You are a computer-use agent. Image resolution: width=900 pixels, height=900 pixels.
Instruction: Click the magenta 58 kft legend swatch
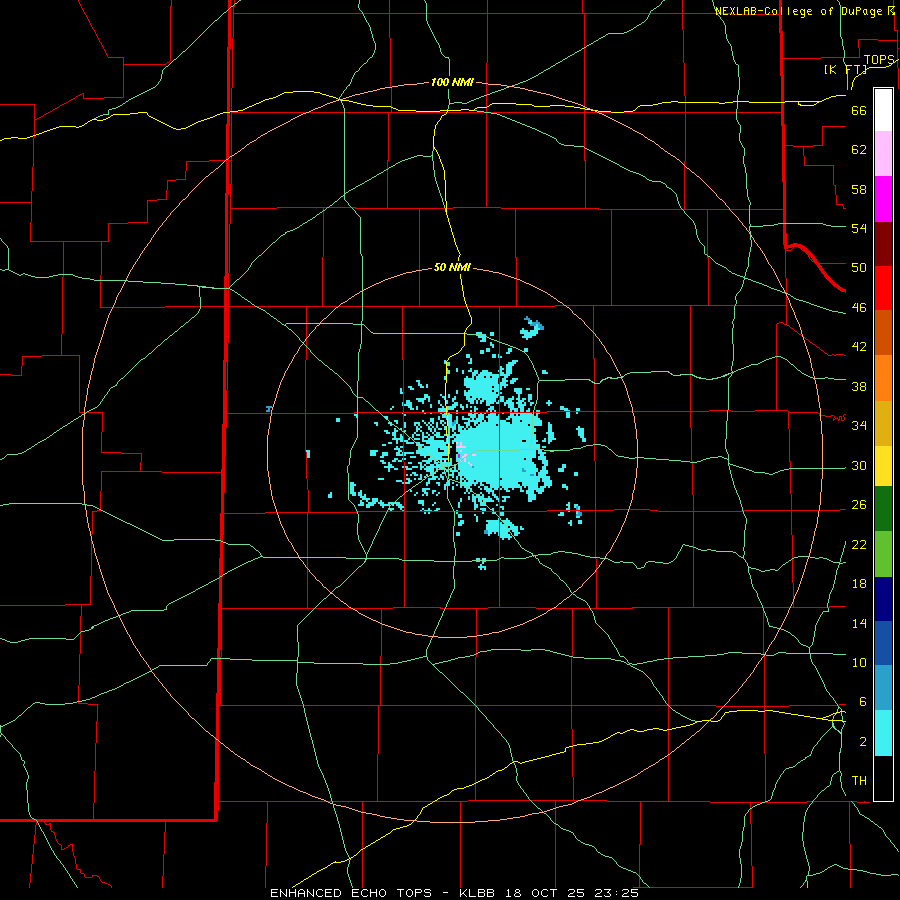pyautogui.click(x=883, y=199)
